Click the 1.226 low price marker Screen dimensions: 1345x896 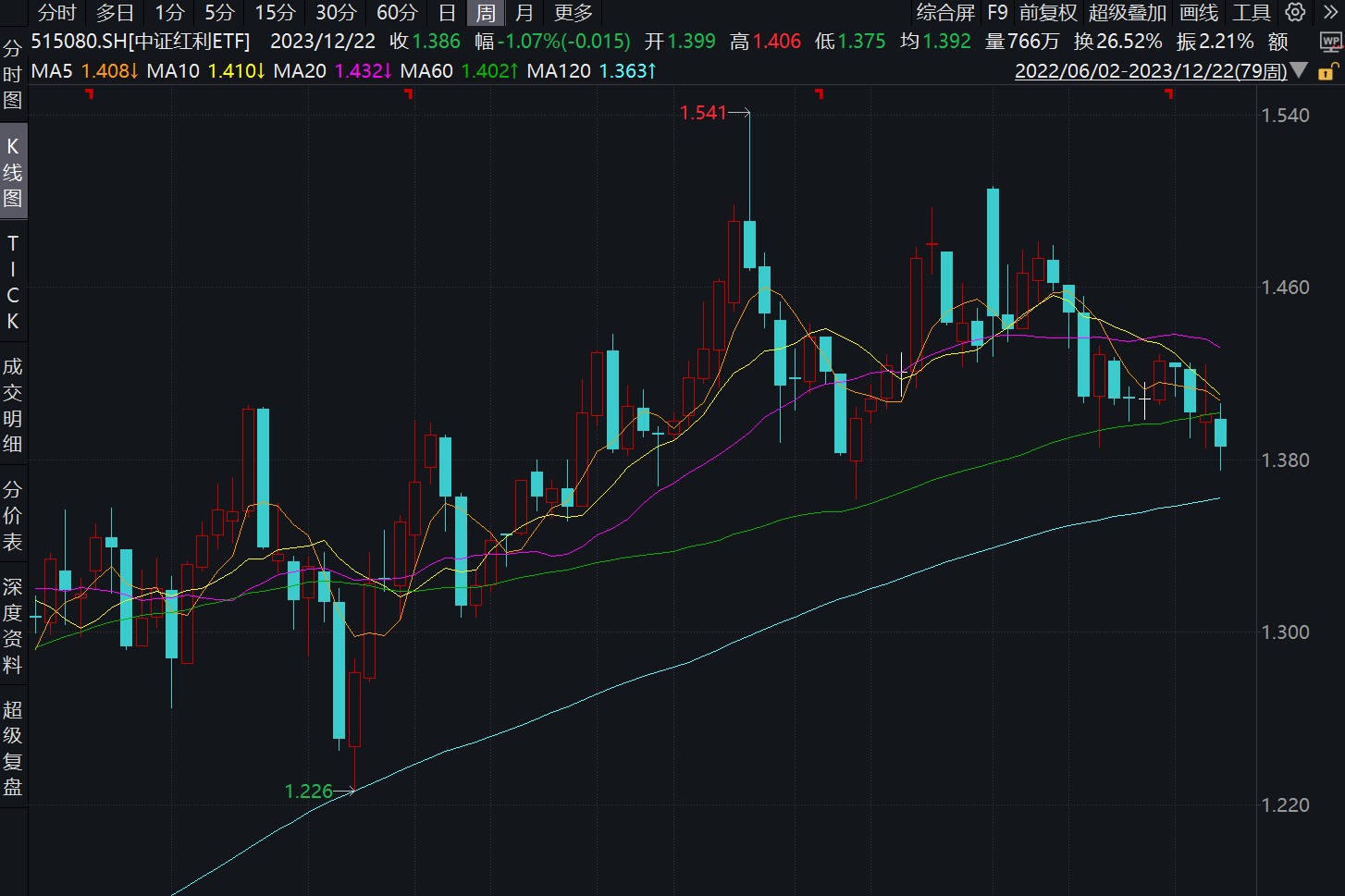click(309, 792)
